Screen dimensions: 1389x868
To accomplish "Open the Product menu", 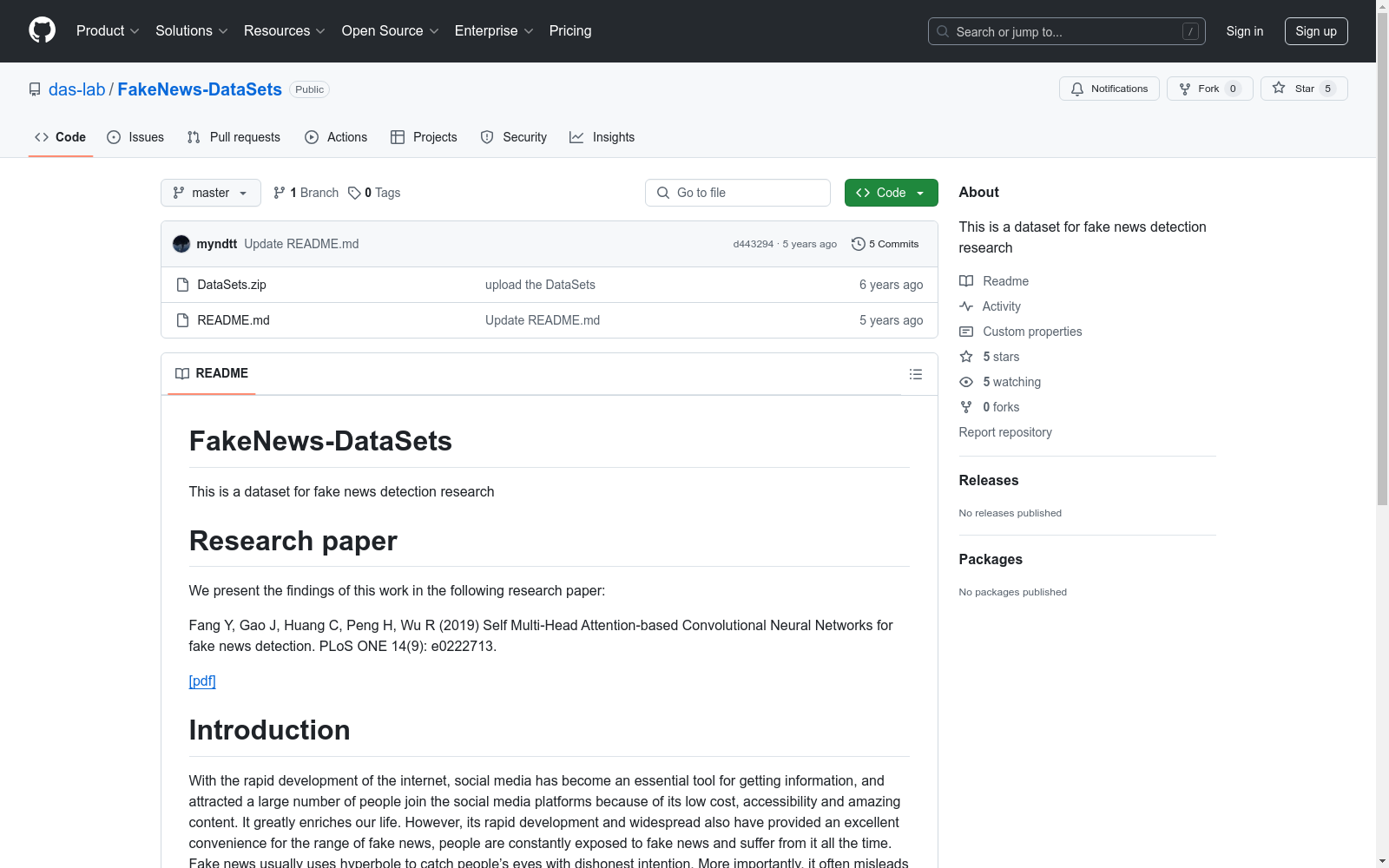I will [108, 31].
